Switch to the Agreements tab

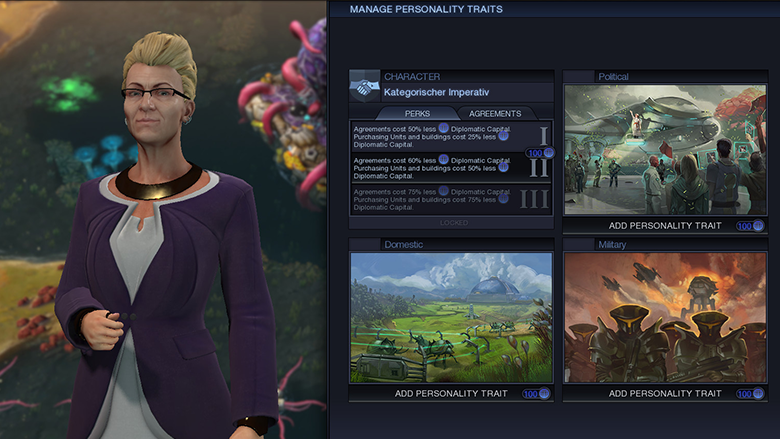(x=495, y=113)
